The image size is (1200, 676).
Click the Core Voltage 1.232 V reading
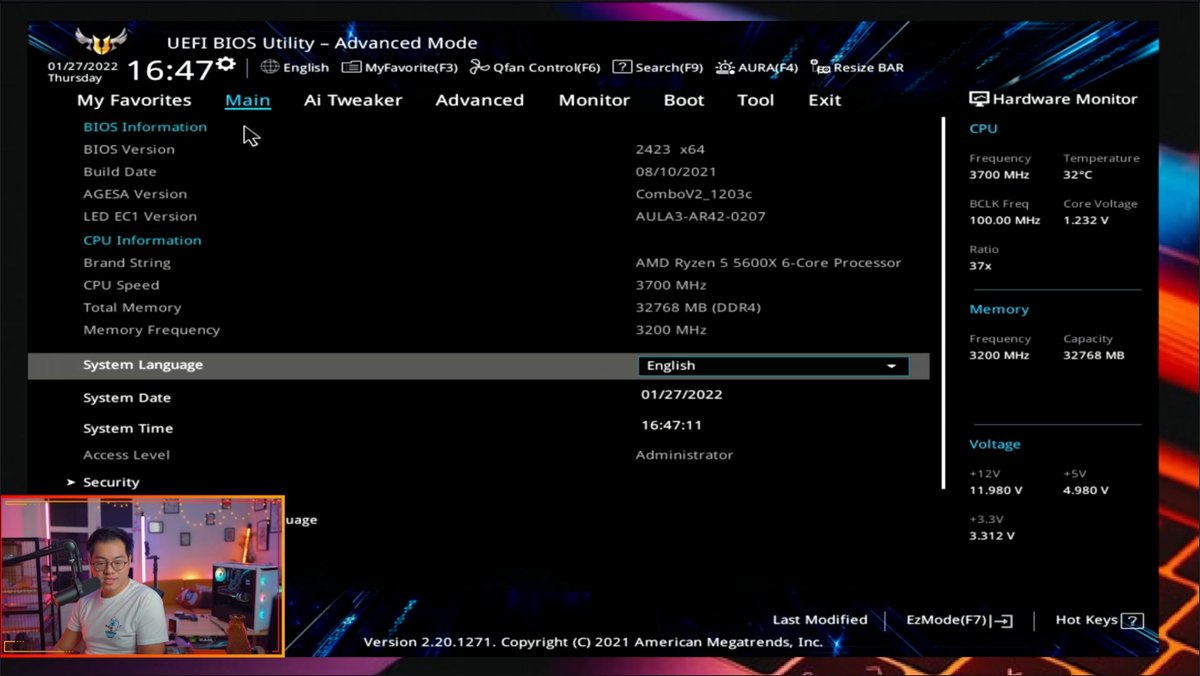click(x=1086, y=220)
